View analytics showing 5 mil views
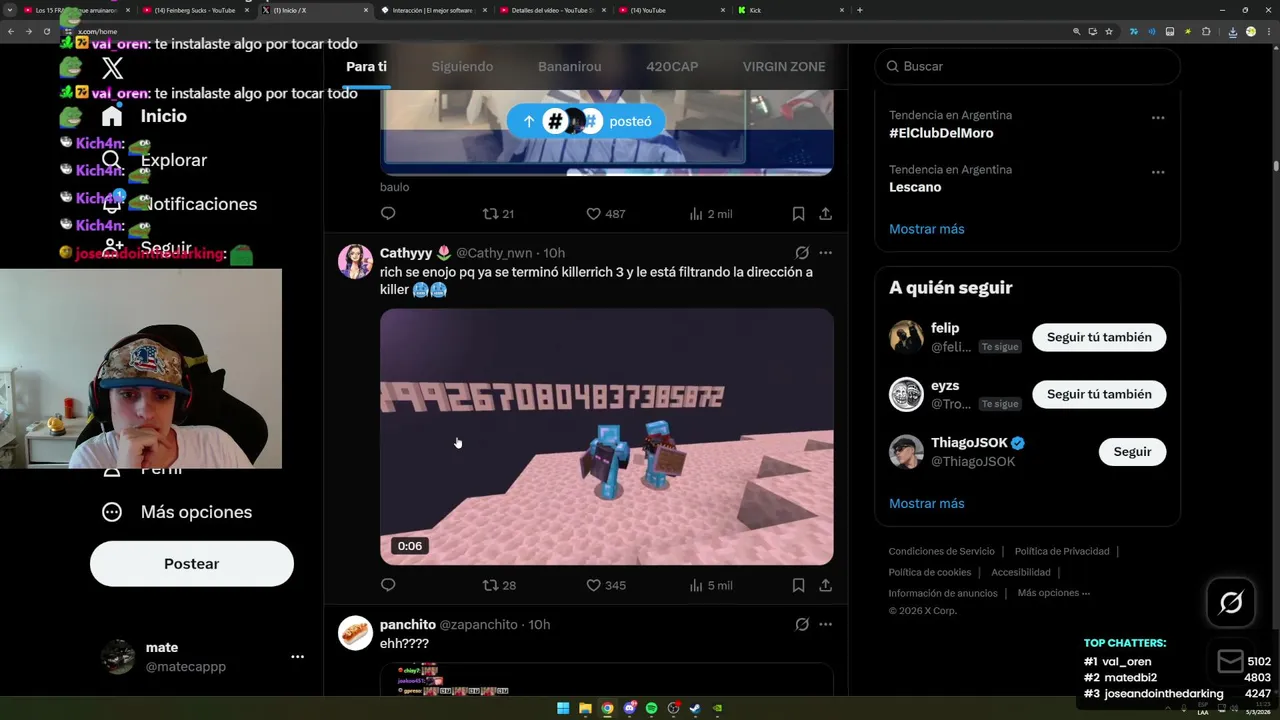Screen dimensions: 1280x720 (711, 585)
